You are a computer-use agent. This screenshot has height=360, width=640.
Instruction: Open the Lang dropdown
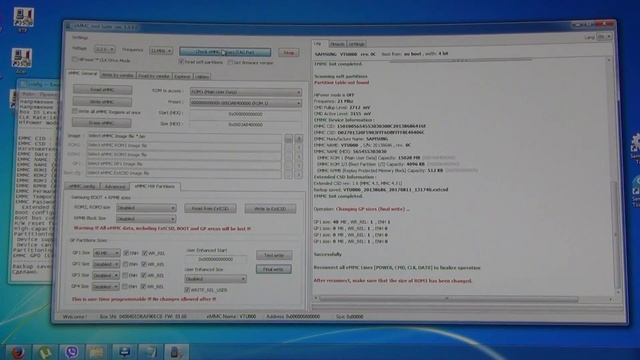[604, 37]
